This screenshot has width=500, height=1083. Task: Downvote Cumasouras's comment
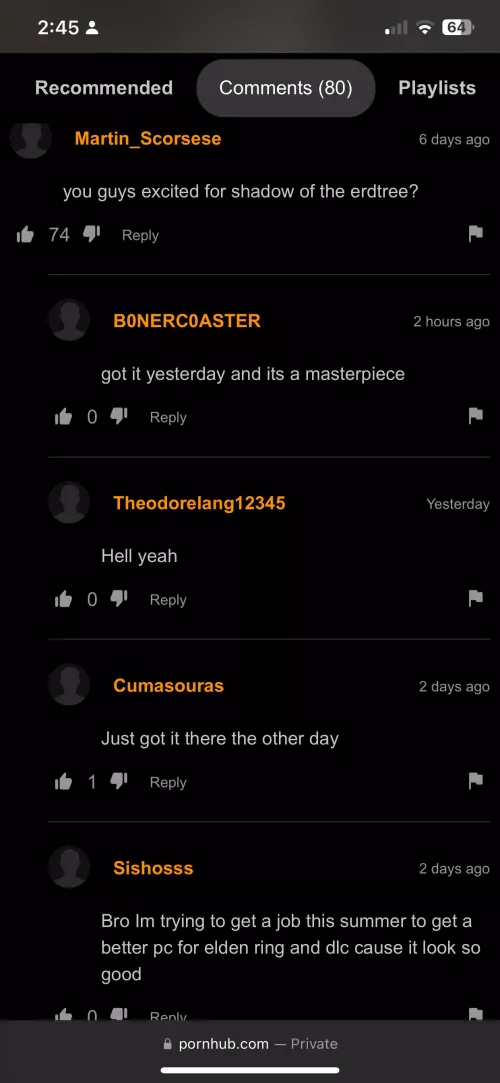119,782
